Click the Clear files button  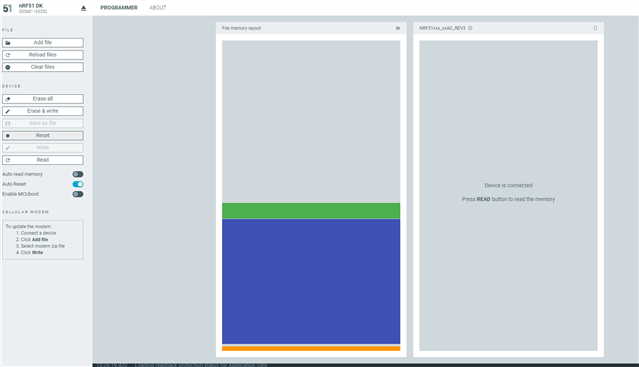click(43, 67)
